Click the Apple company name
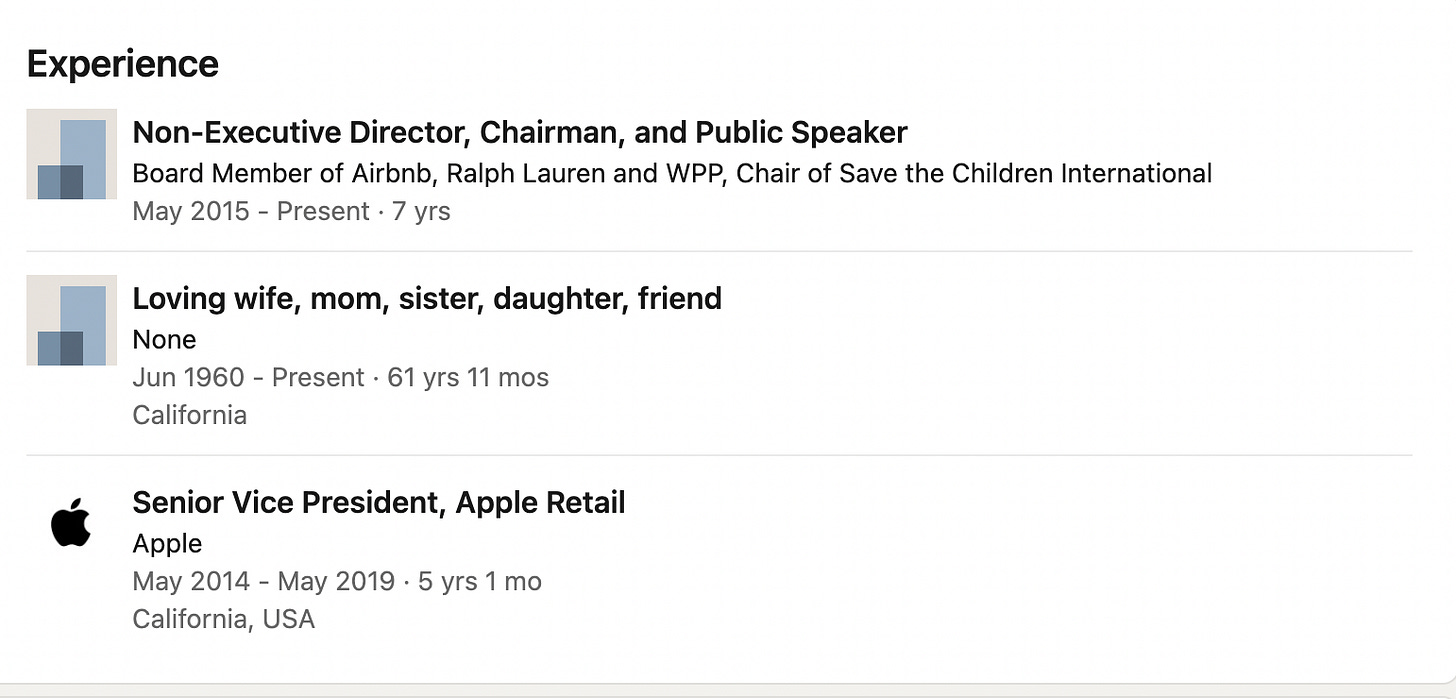The image size is (1456, 699). [167, 543]
